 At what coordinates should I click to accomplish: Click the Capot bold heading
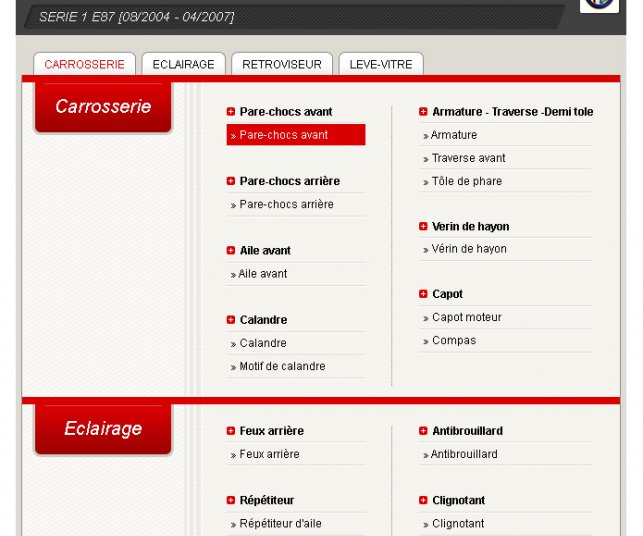pos(447,294)
